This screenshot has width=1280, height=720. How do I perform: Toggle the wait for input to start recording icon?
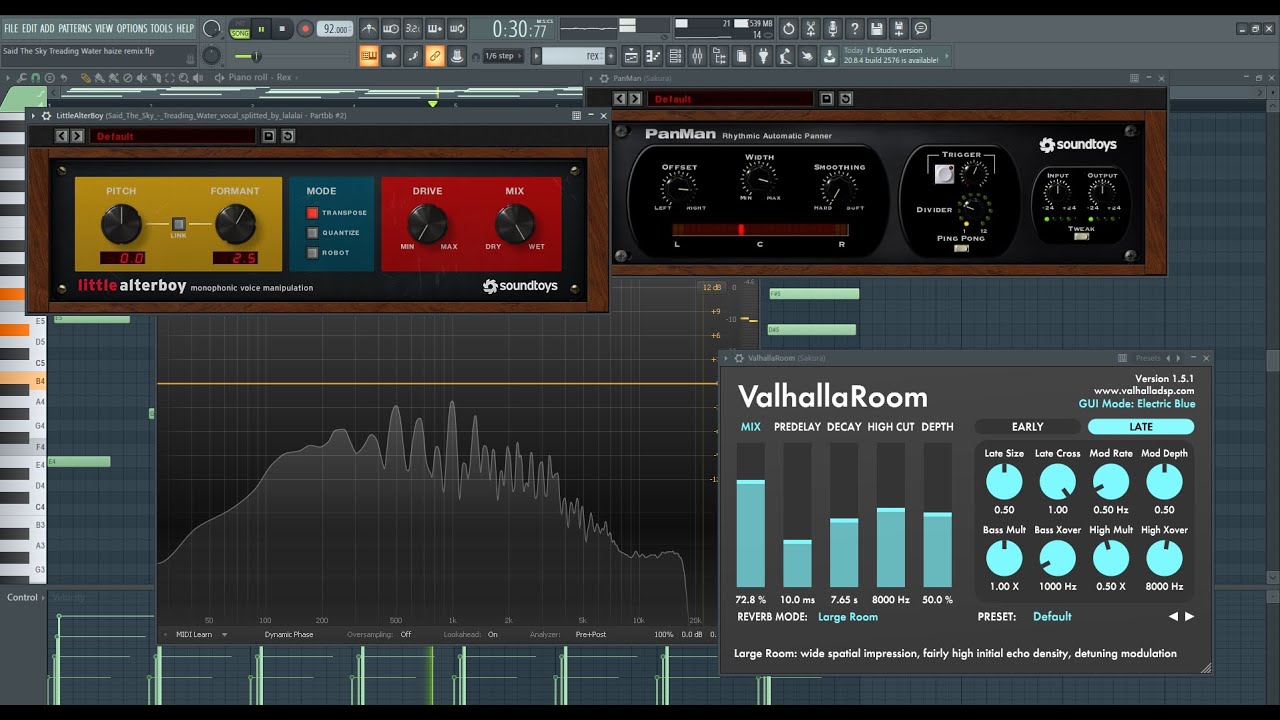tap(390, 29)
